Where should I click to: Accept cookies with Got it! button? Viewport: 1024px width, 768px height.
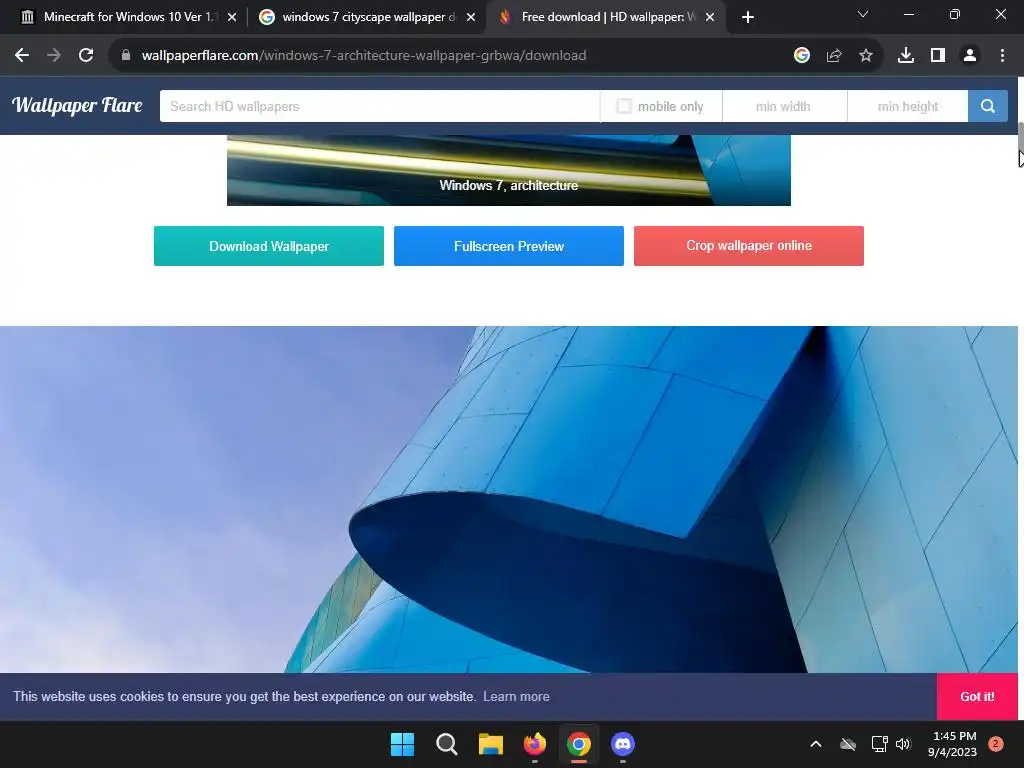point(977,696)
